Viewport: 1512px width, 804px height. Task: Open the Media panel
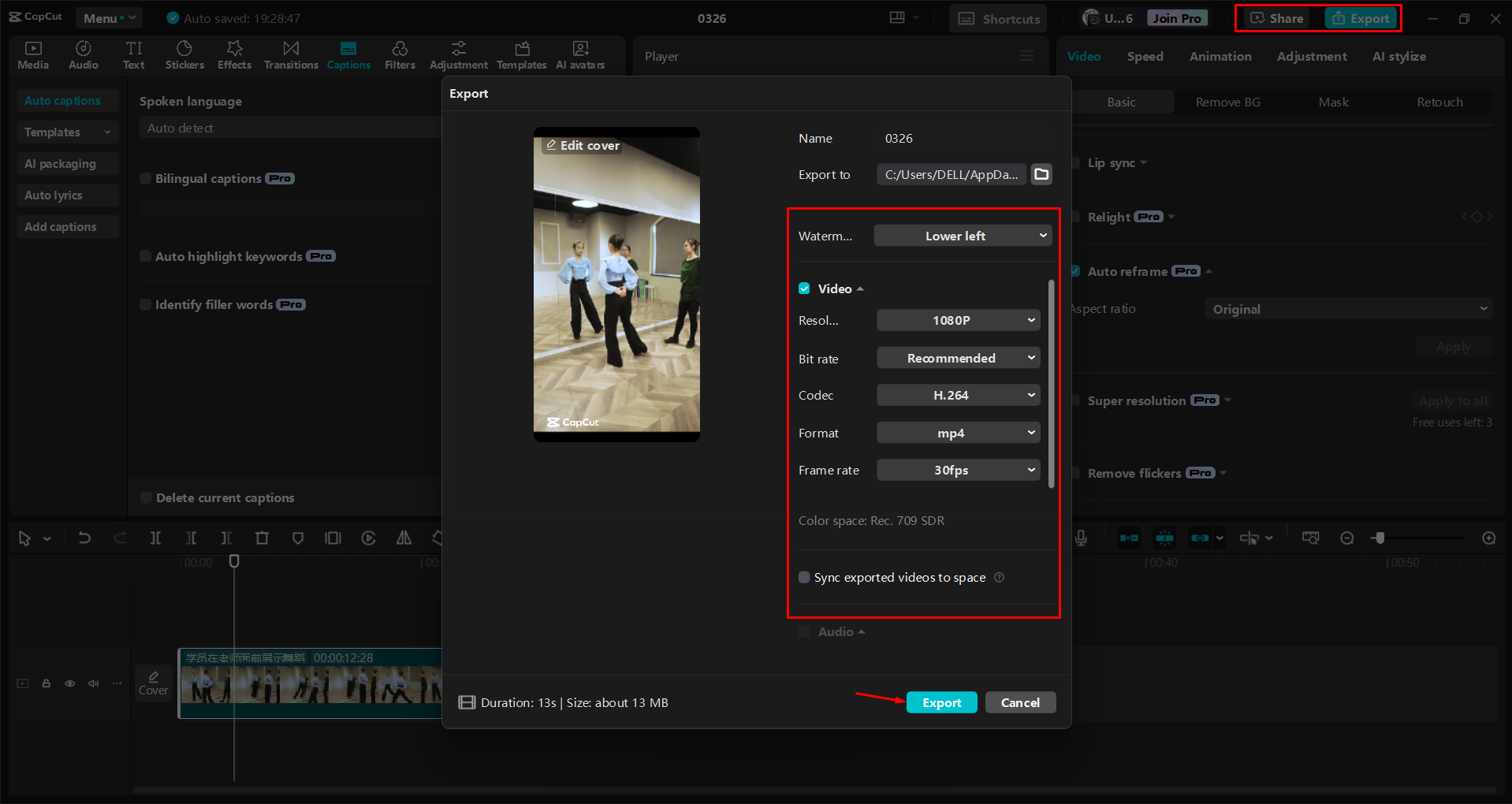[32, 54]
